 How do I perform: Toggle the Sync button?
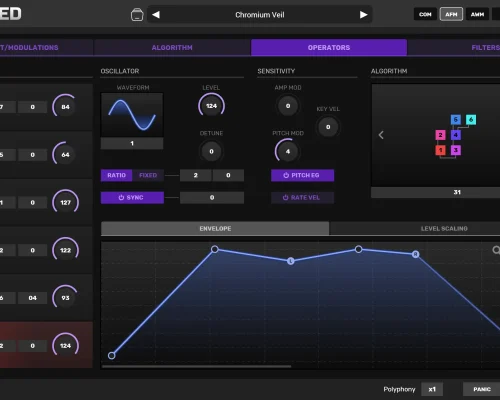coord(132,198)
